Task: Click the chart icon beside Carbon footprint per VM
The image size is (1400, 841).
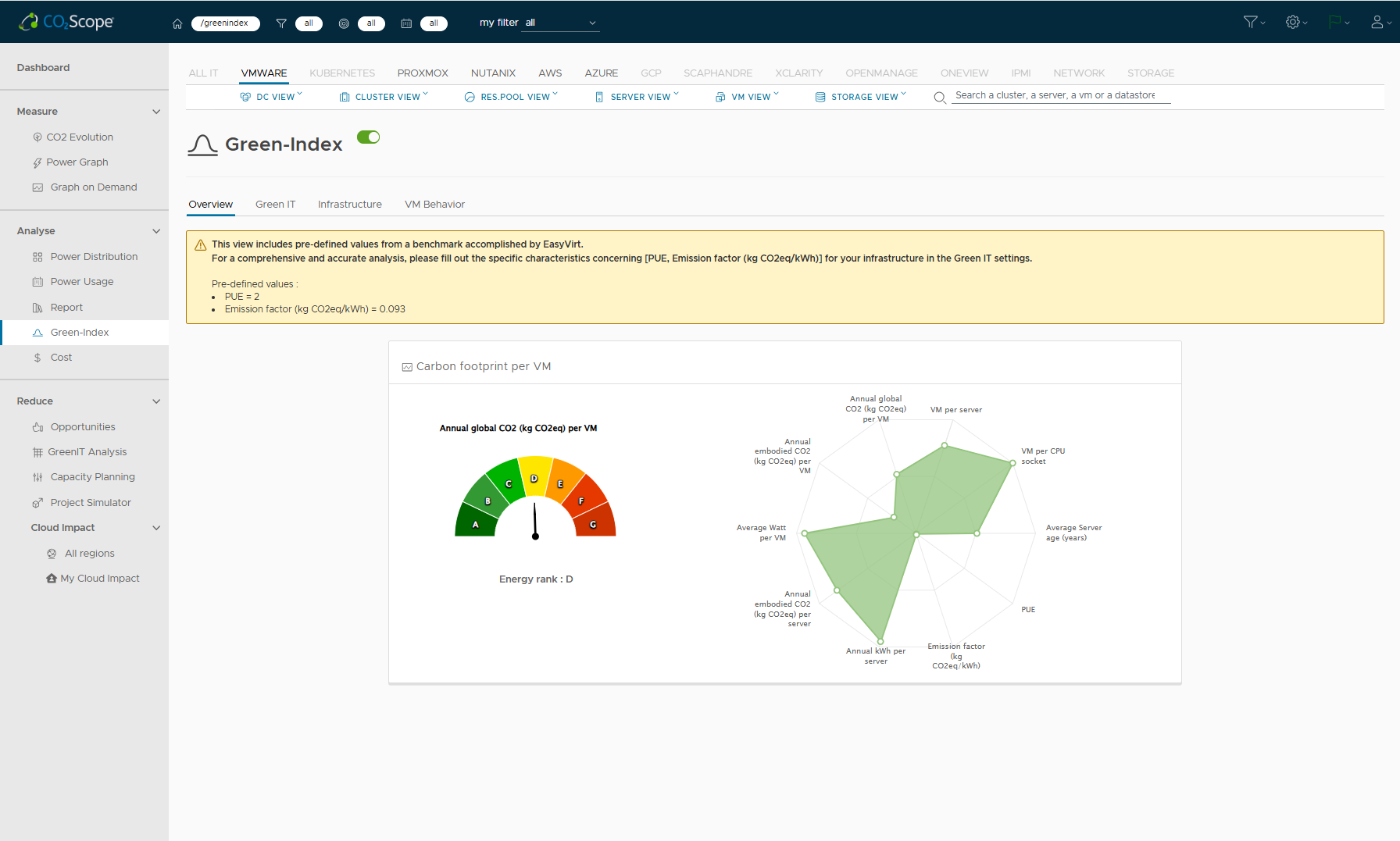Action: [407, 367]
